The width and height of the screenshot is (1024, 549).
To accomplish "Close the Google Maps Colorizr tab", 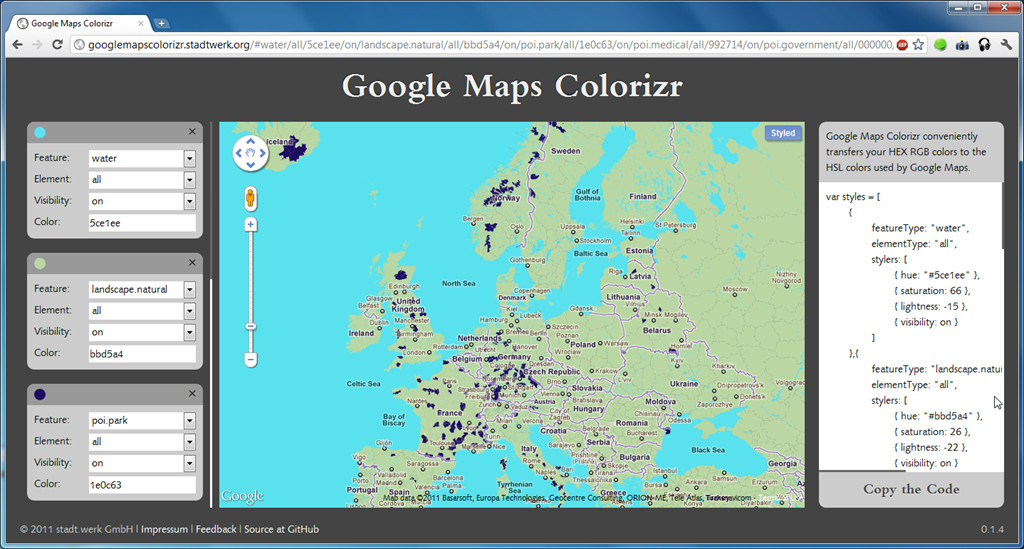I will click(x=140, y=24).
